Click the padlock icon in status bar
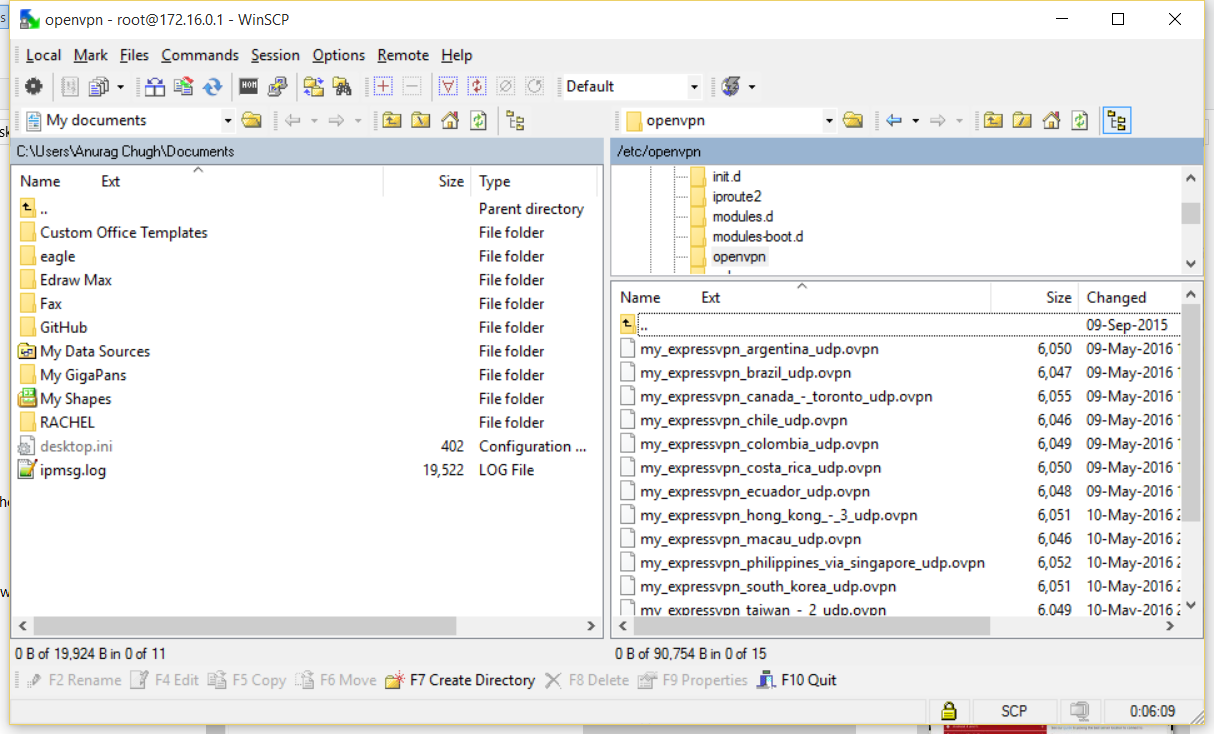 (948, 711)
